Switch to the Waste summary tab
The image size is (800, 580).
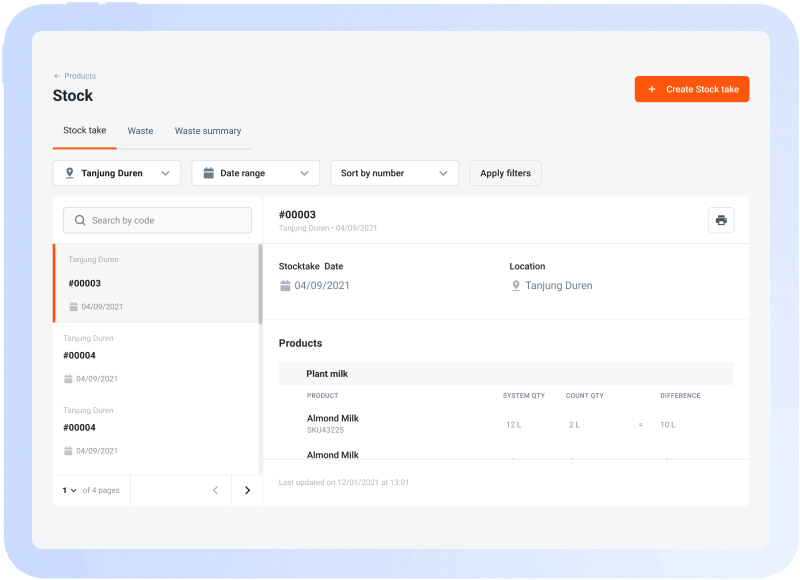(x=208, y=130)
